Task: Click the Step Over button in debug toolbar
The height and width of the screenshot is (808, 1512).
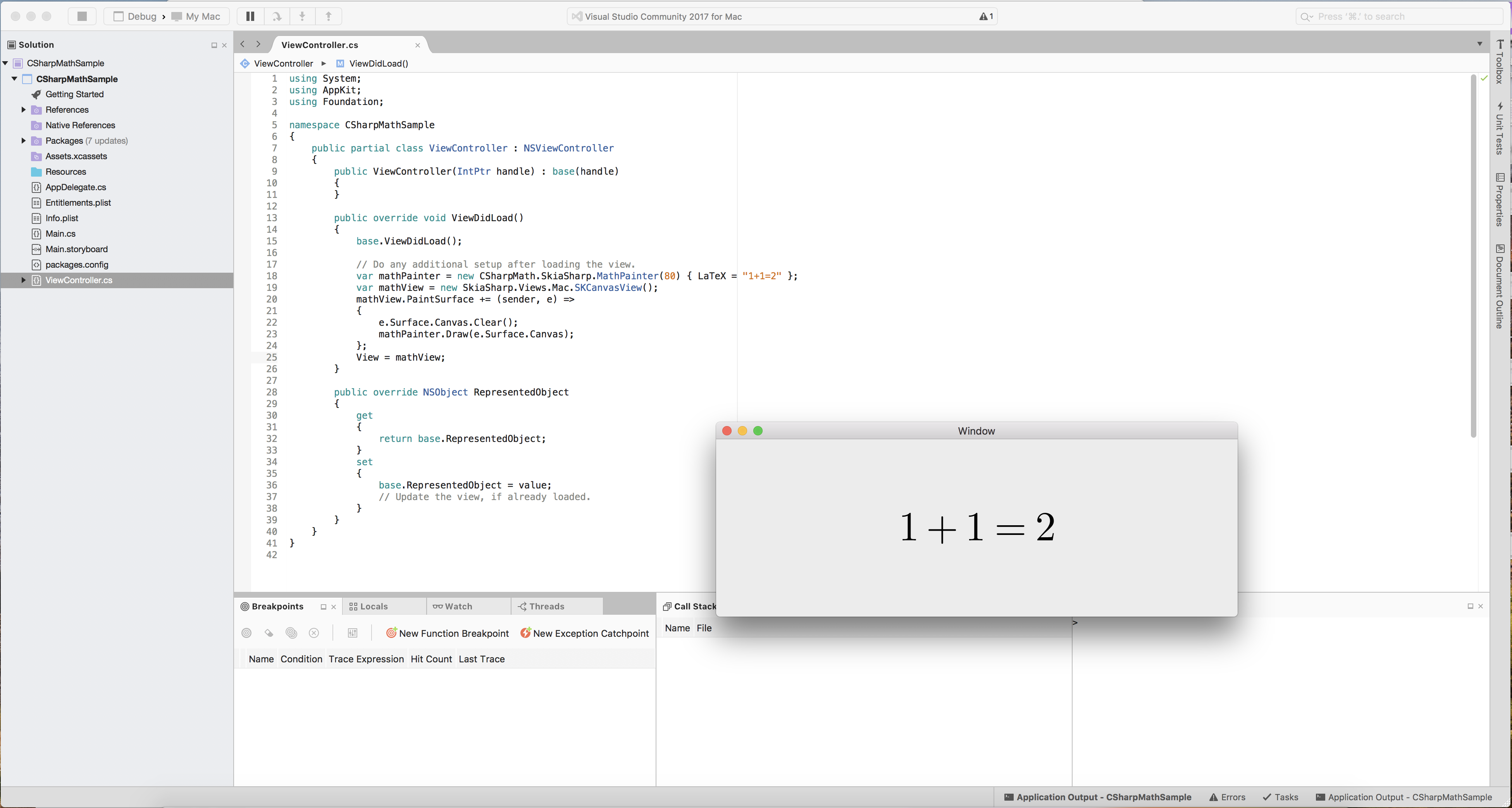Action: pos(278,16)
